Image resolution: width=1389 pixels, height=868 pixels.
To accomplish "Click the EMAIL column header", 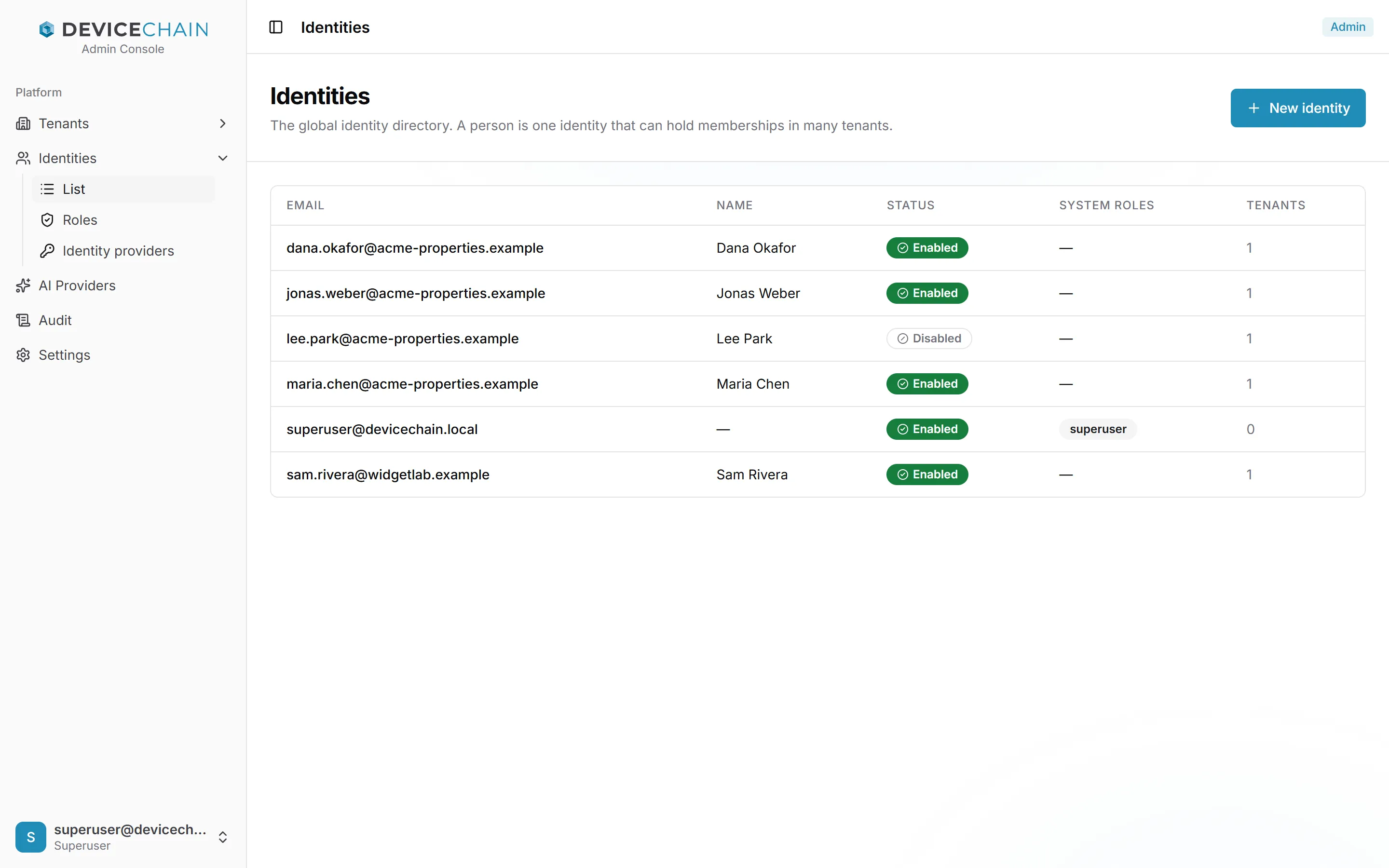I will (305, 205).
